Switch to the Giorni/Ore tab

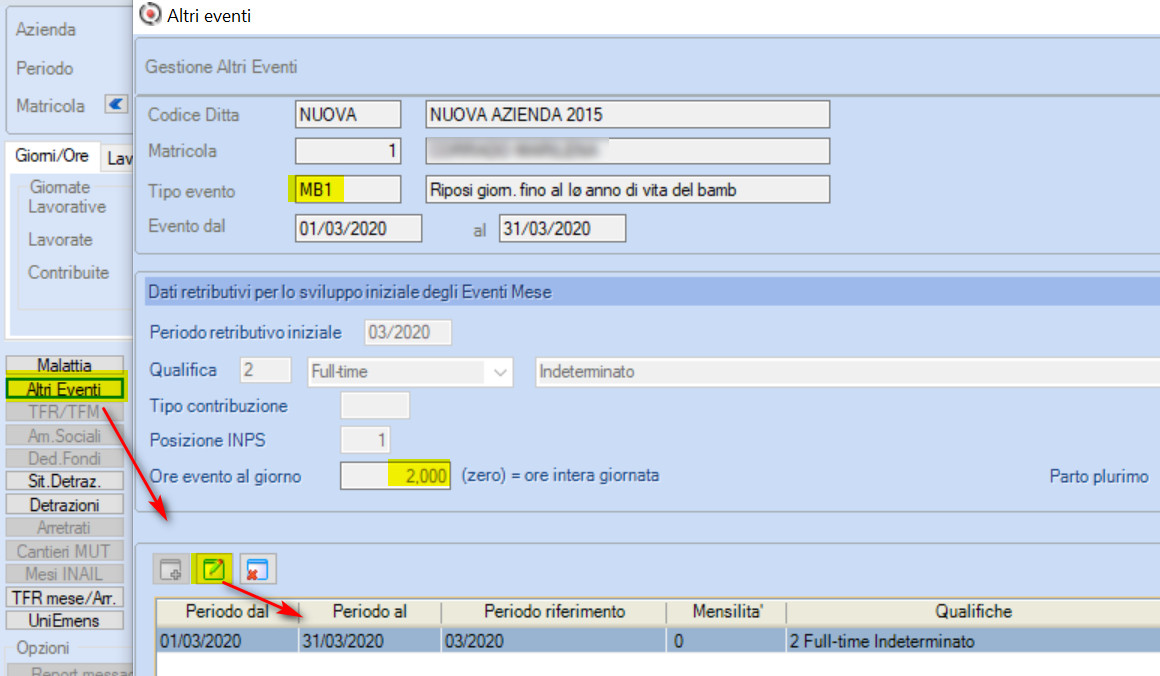coord(52,156)
